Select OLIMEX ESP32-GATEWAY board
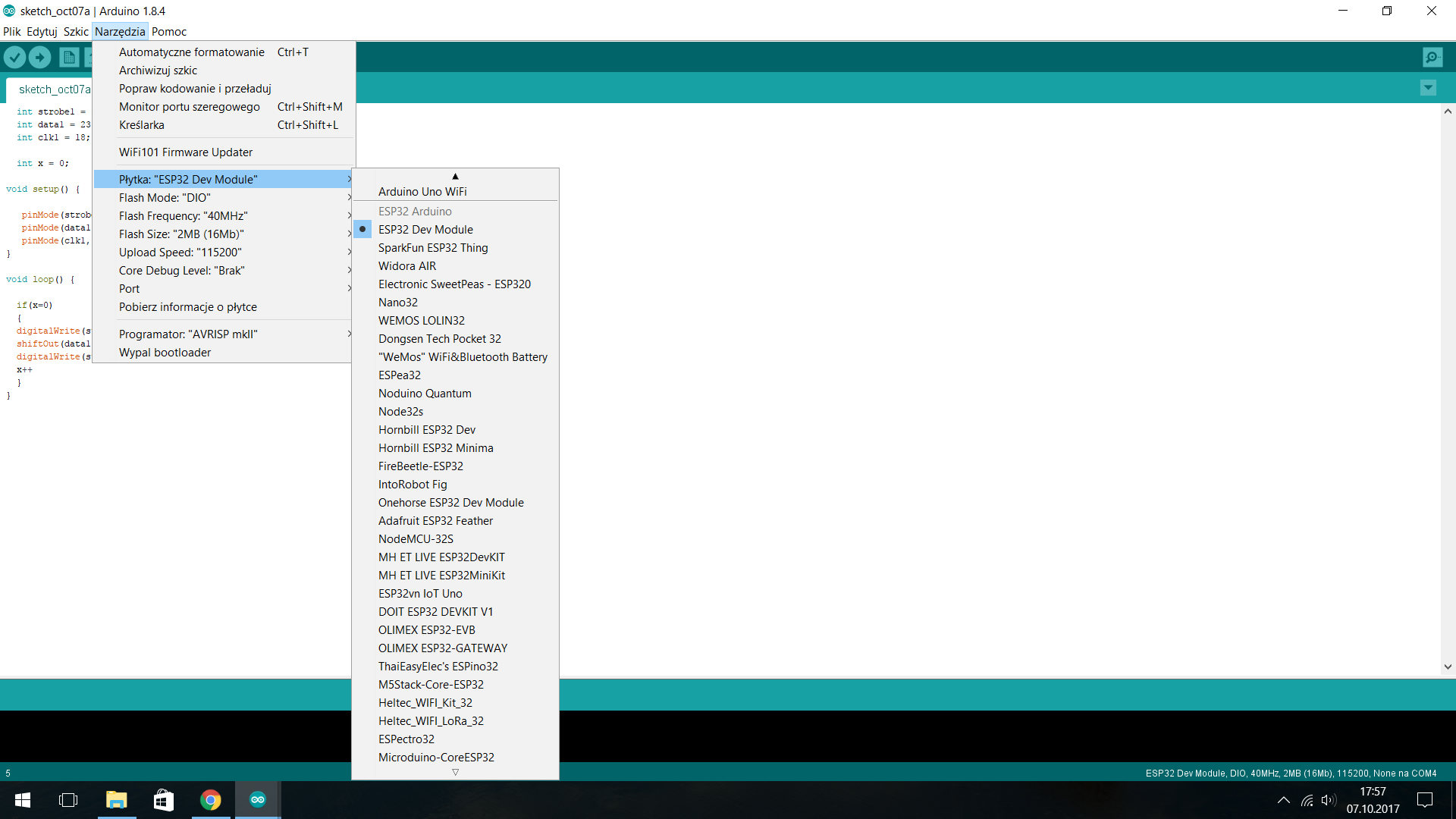 pyautogui.click(x=455, y=648)
